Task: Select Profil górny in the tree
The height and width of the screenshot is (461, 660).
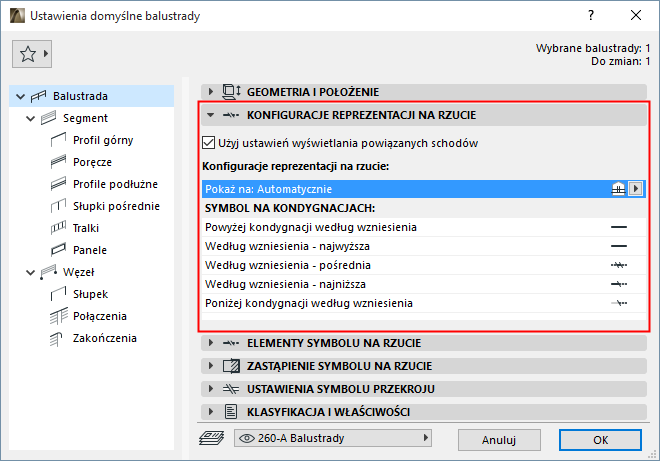Action: (x=103, y=140)
